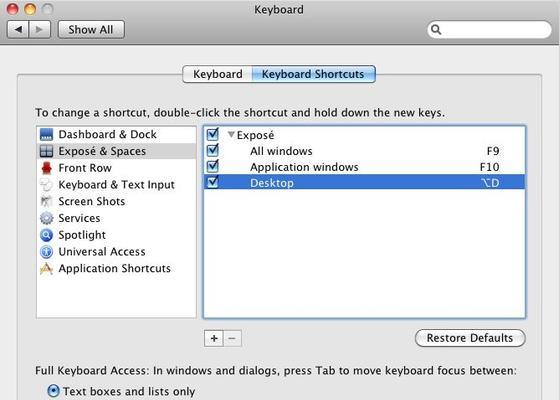Select the Services gear icon
This screenshot has height=400, width=559.
[46, 218]
